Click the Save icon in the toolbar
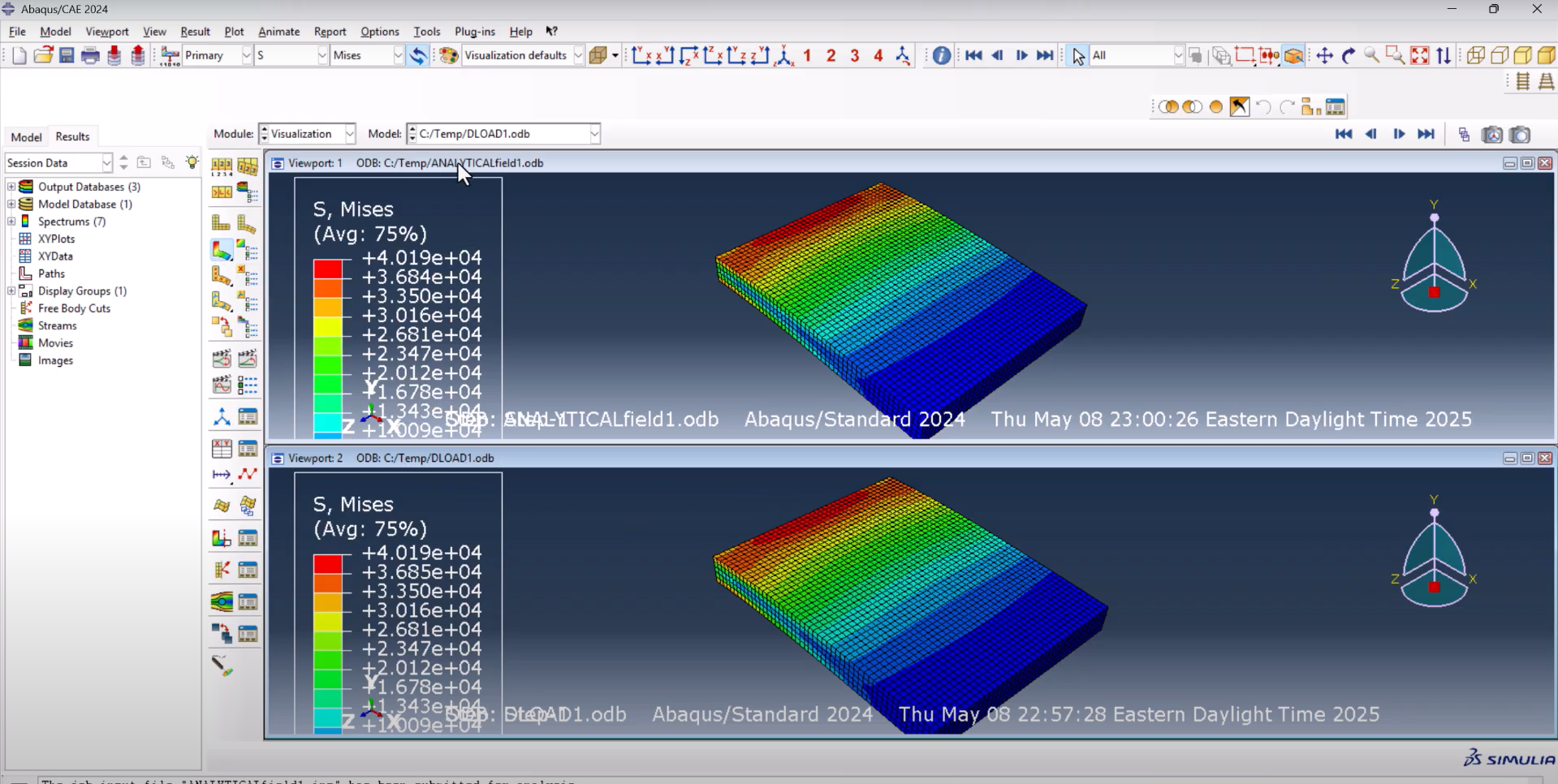1558x784 pixels. pos(67,55)
